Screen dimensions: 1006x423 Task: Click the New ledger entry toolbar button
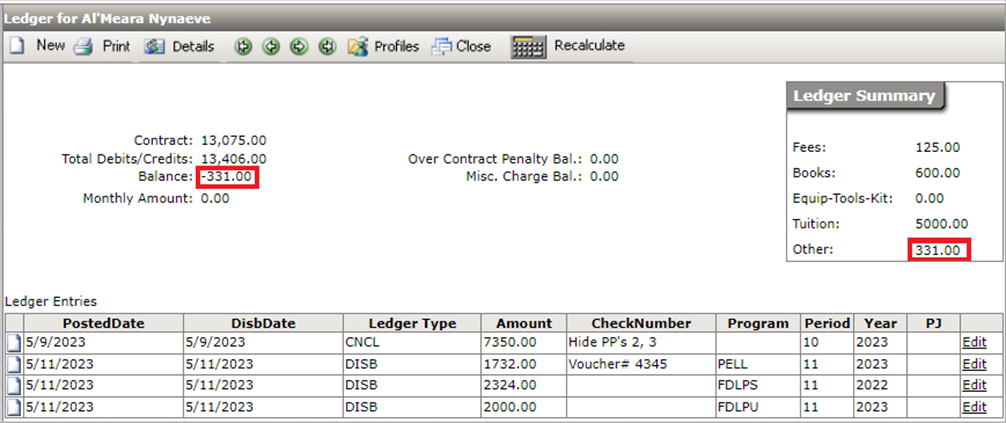pos(38,46)
